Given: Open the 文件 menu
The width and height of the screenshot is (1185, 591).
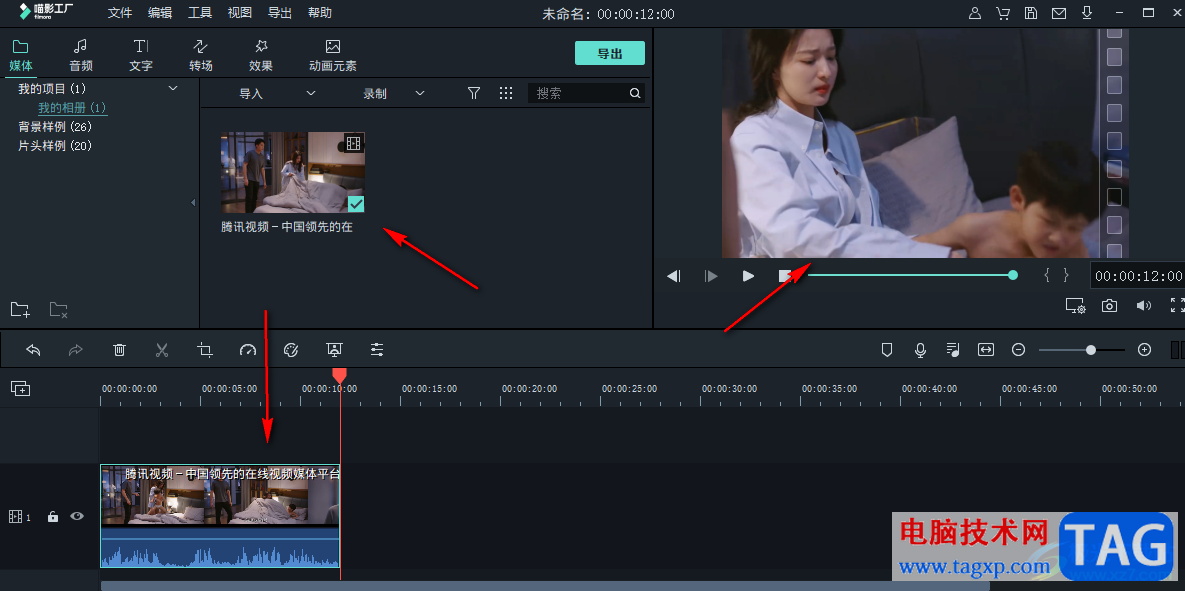Looking at the screenshot, I should 119,13.
